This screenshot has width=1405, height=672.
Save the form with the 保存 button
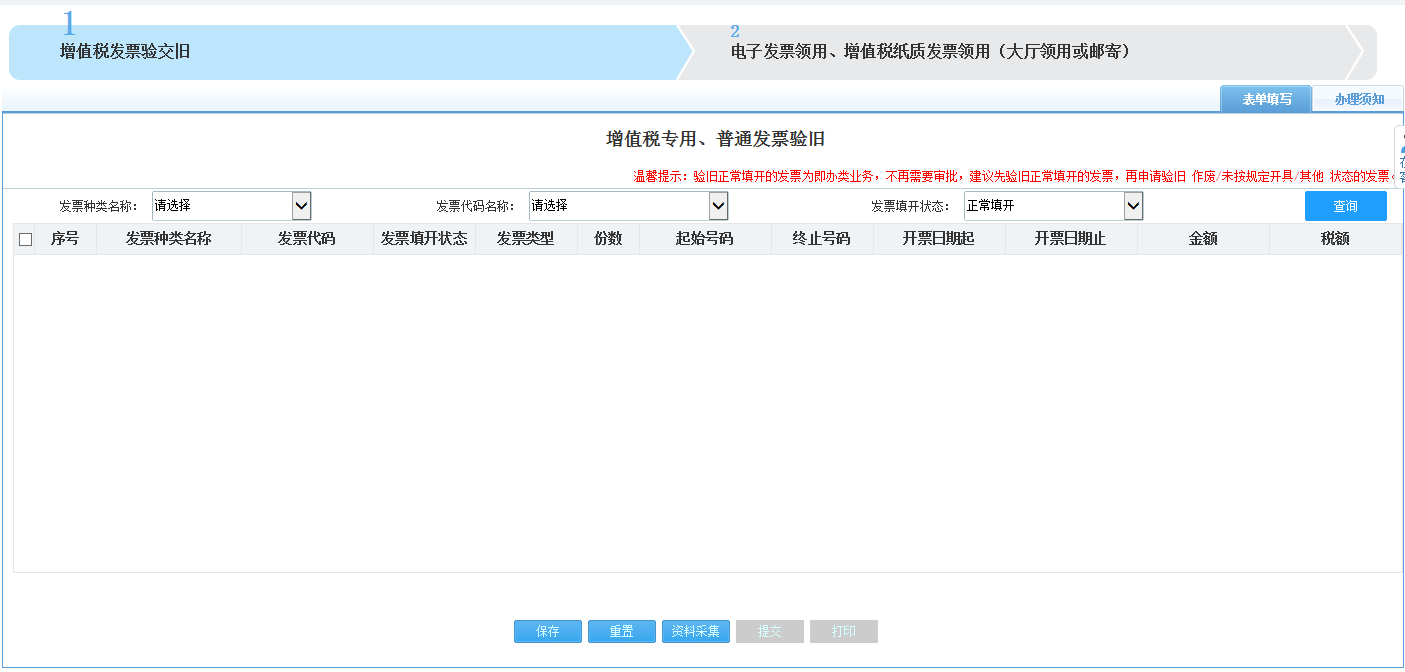(x=547, y=631)
